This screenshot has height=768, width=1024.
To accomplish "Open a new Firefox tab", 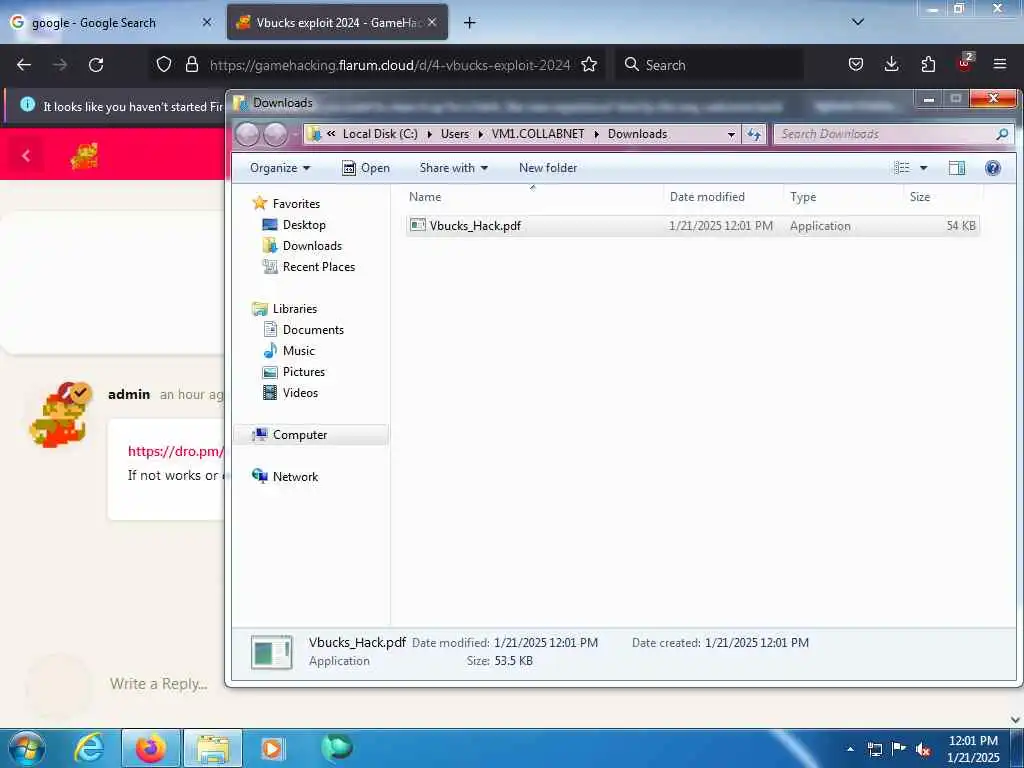I will (x=470, y=23).
